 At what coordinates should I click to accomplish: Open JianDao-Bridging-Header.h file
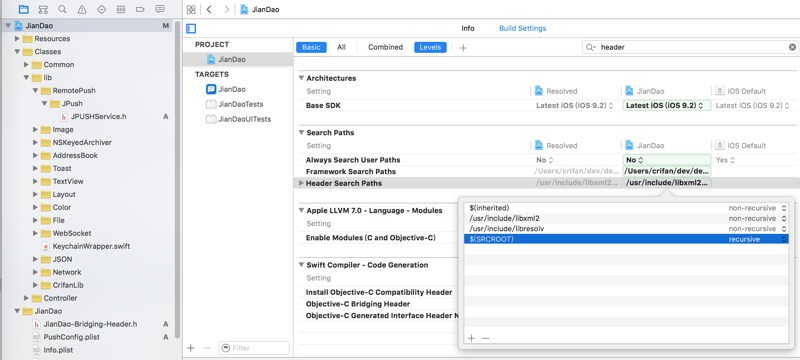[x=90, y=324]
